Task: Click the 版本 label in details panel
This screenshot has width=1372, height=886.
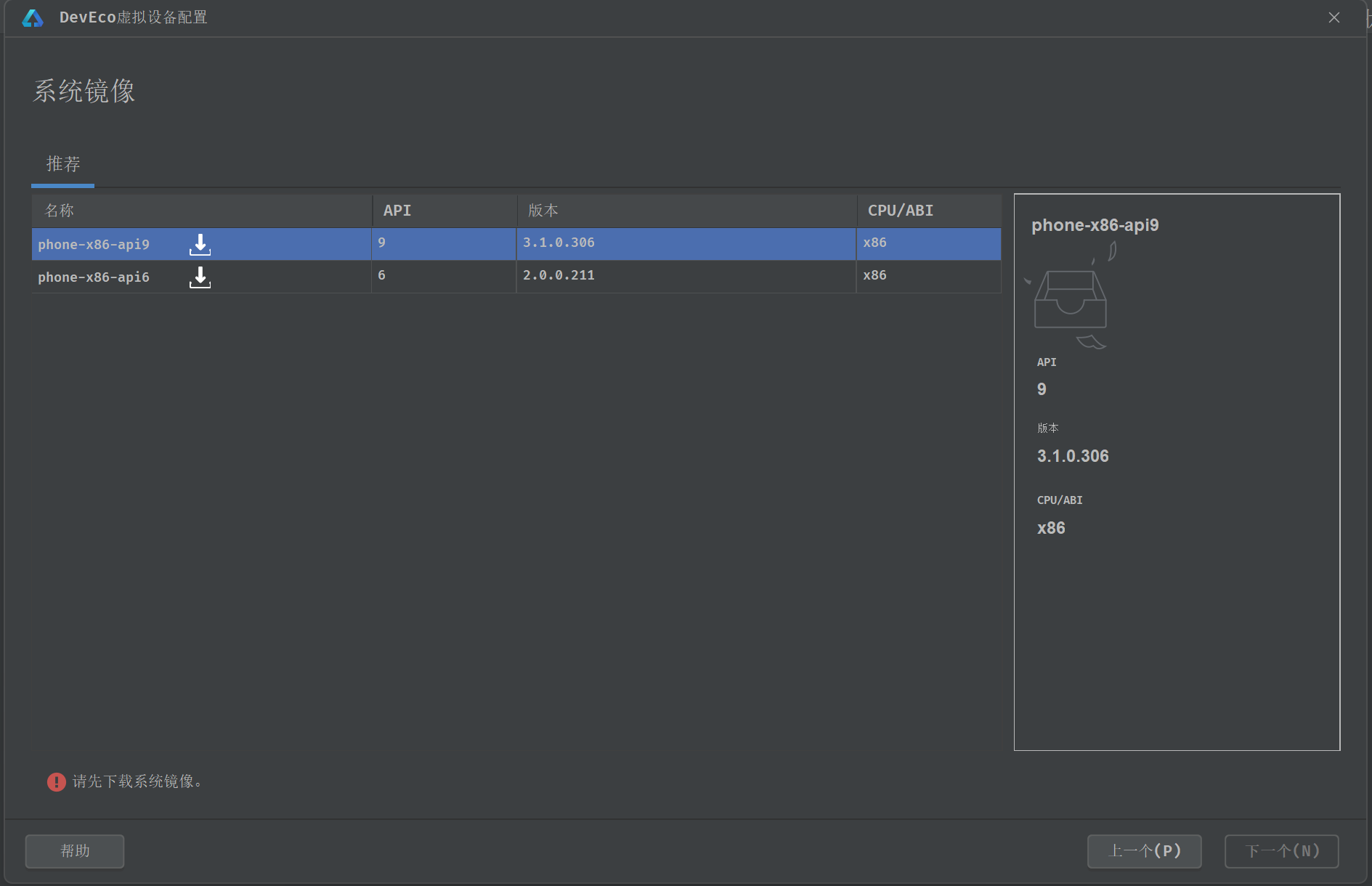Action: click(x=1048, y=428)
